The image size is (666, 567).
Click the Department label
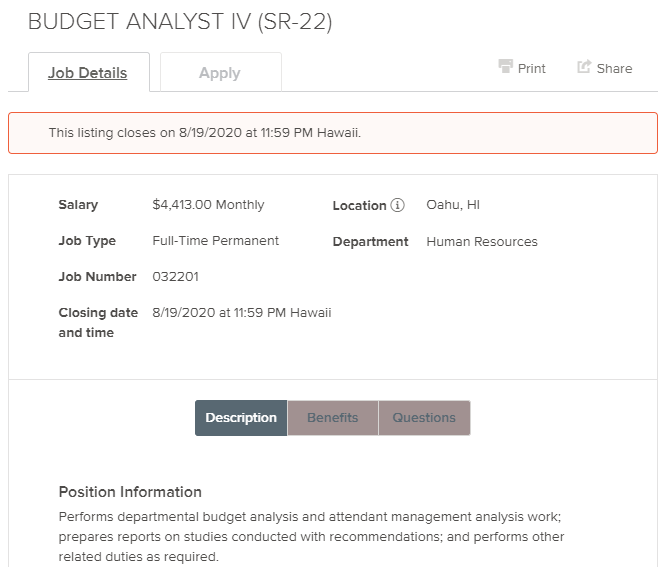pyautogui.click(x=370, y=242)
